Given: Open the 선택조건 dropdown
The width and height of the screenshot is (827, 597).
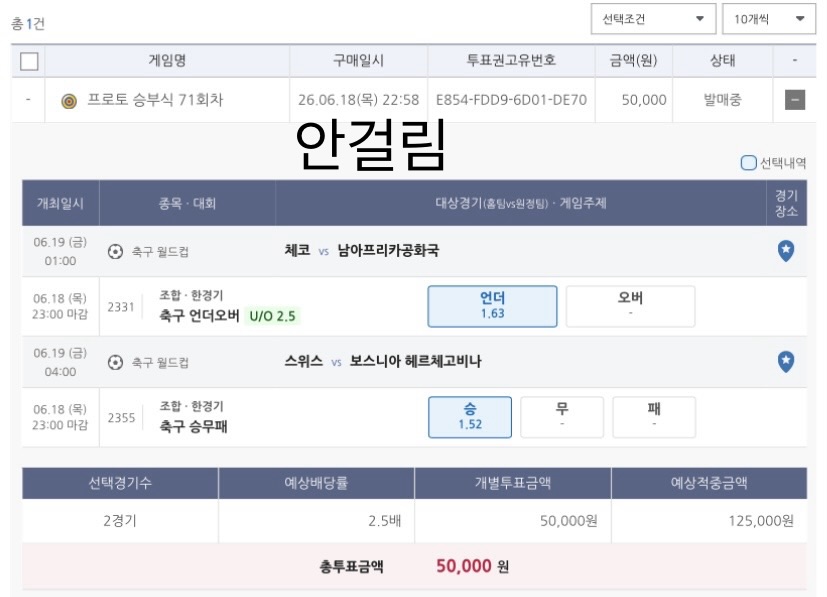Looking at the screenshot, I should click(653, 19).
